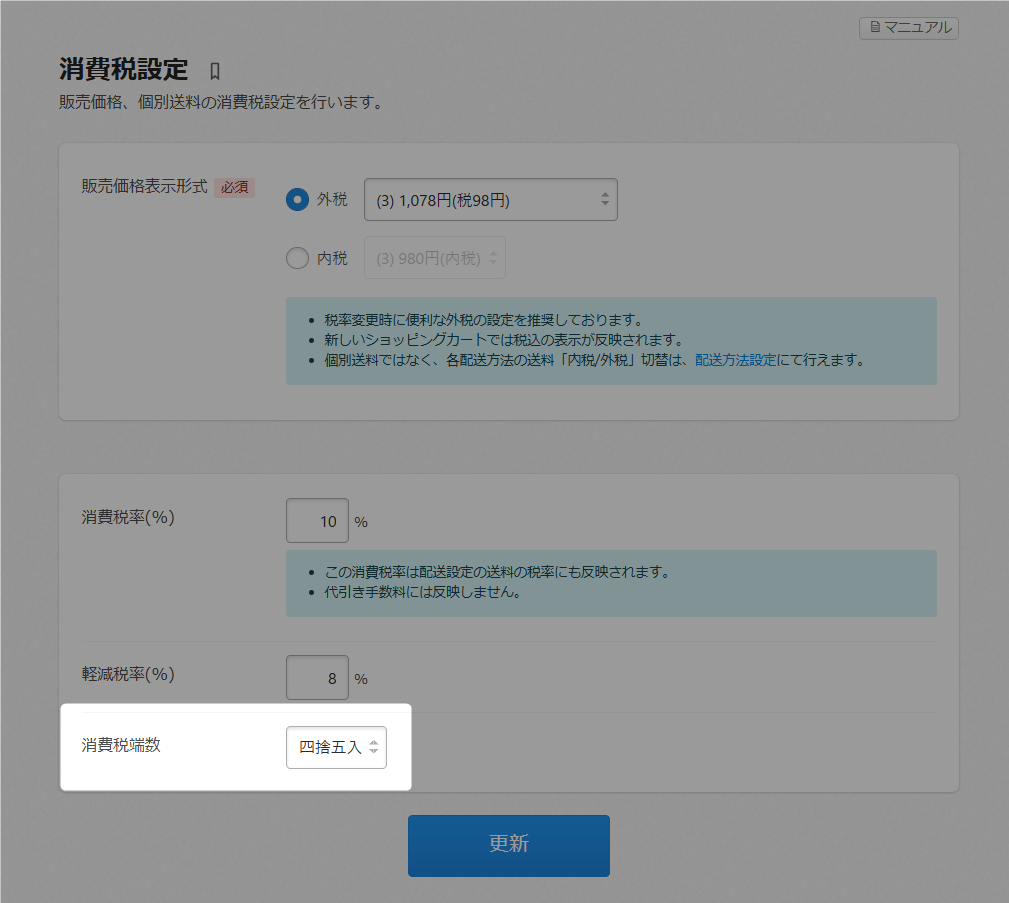
Task: Click the 販売価格表示形式 field label
Action: pyautogui.click(x=144, y=186)
